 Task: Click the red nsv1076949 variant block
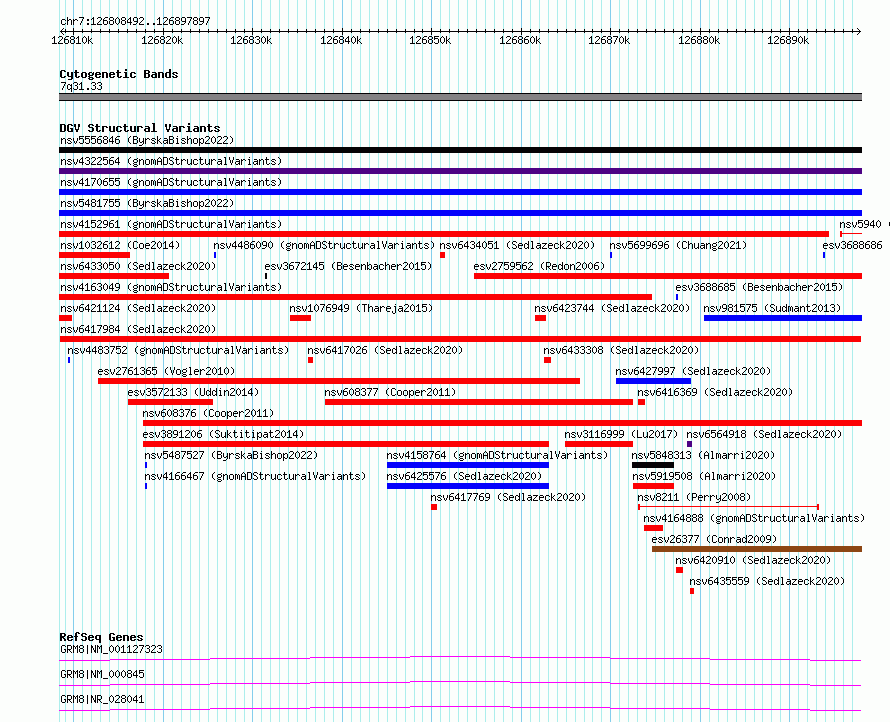(x=300, y=318)
